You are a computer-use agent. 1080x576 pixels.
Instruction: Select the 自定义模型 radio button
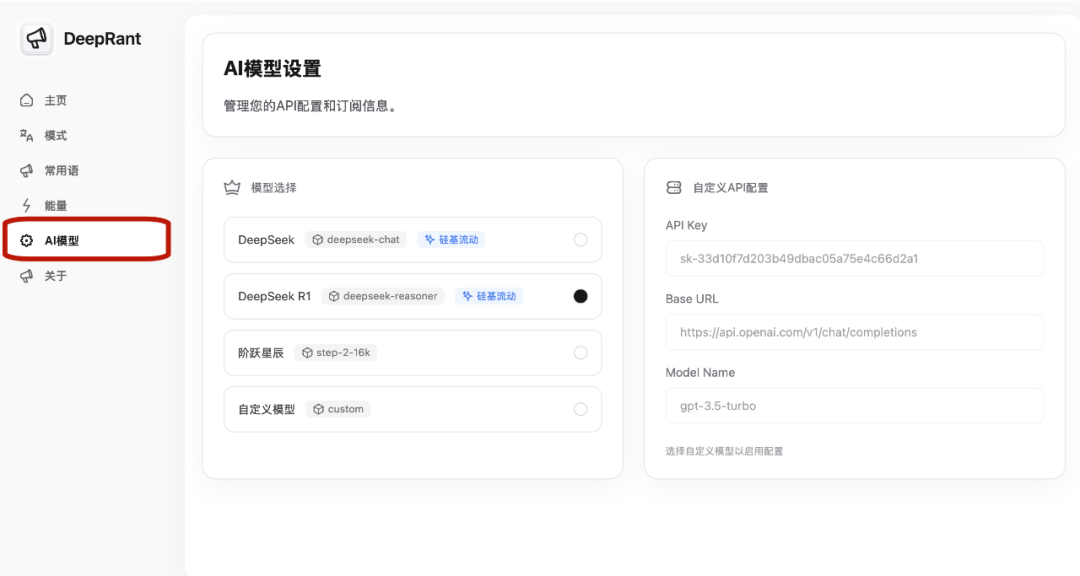point(581,409)
